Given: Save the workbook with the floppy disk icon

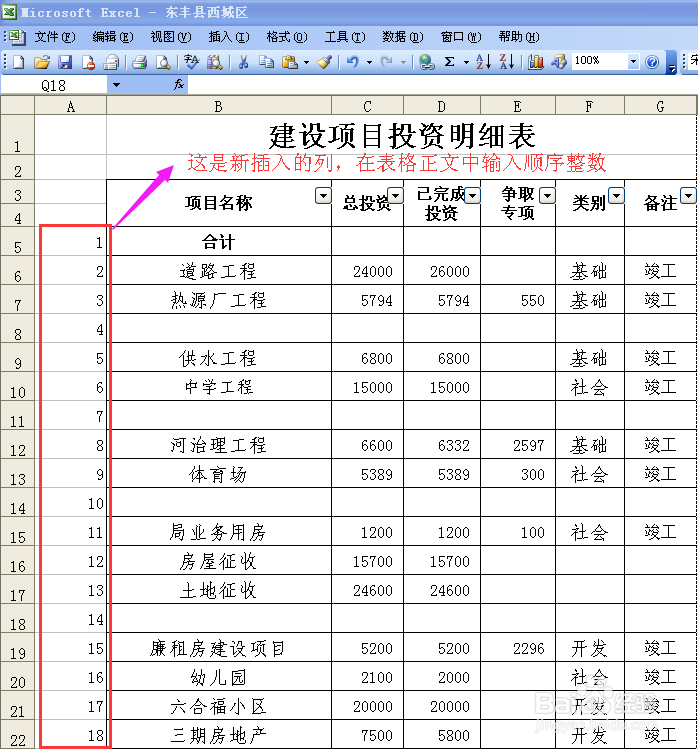Looking at the screenshot, I should (x=65, y=62).
